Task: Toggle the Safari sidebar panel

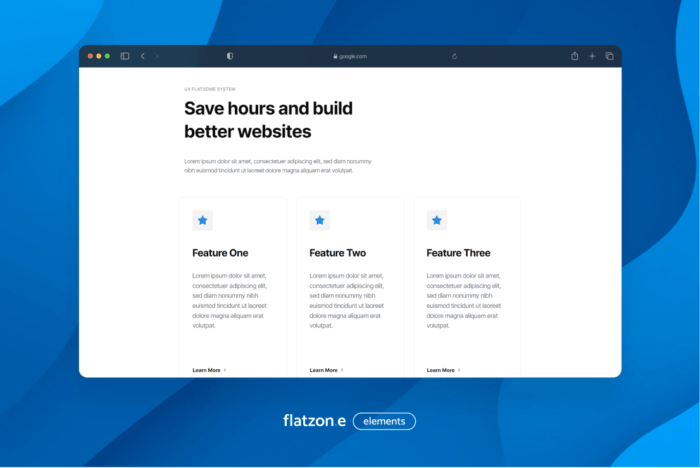Action: 125,56
